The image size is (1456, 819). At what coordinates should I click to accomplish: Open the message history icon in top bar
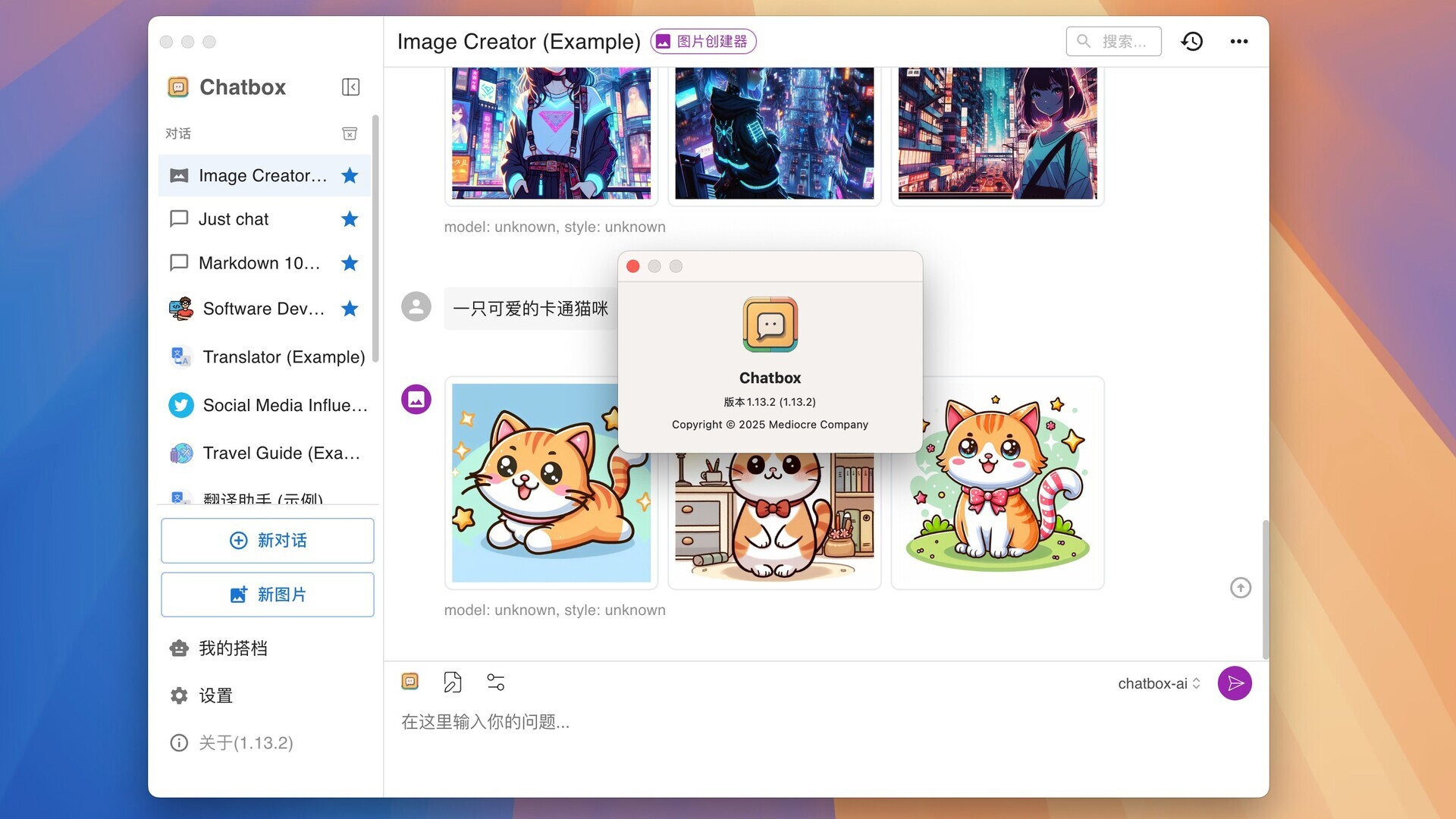tap(1192, 42)
